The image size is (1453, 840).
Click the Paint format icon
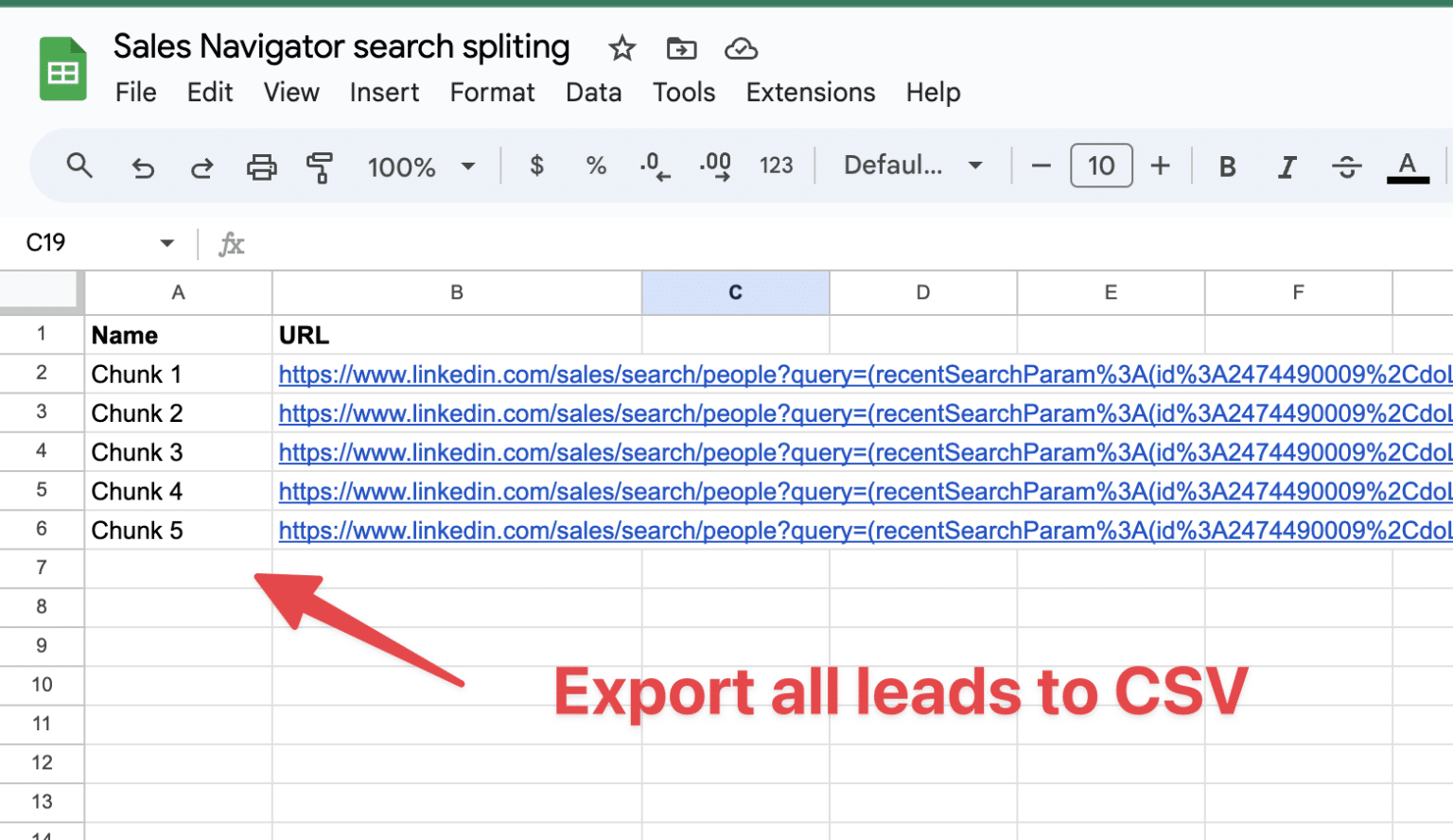tap(321, 166)
